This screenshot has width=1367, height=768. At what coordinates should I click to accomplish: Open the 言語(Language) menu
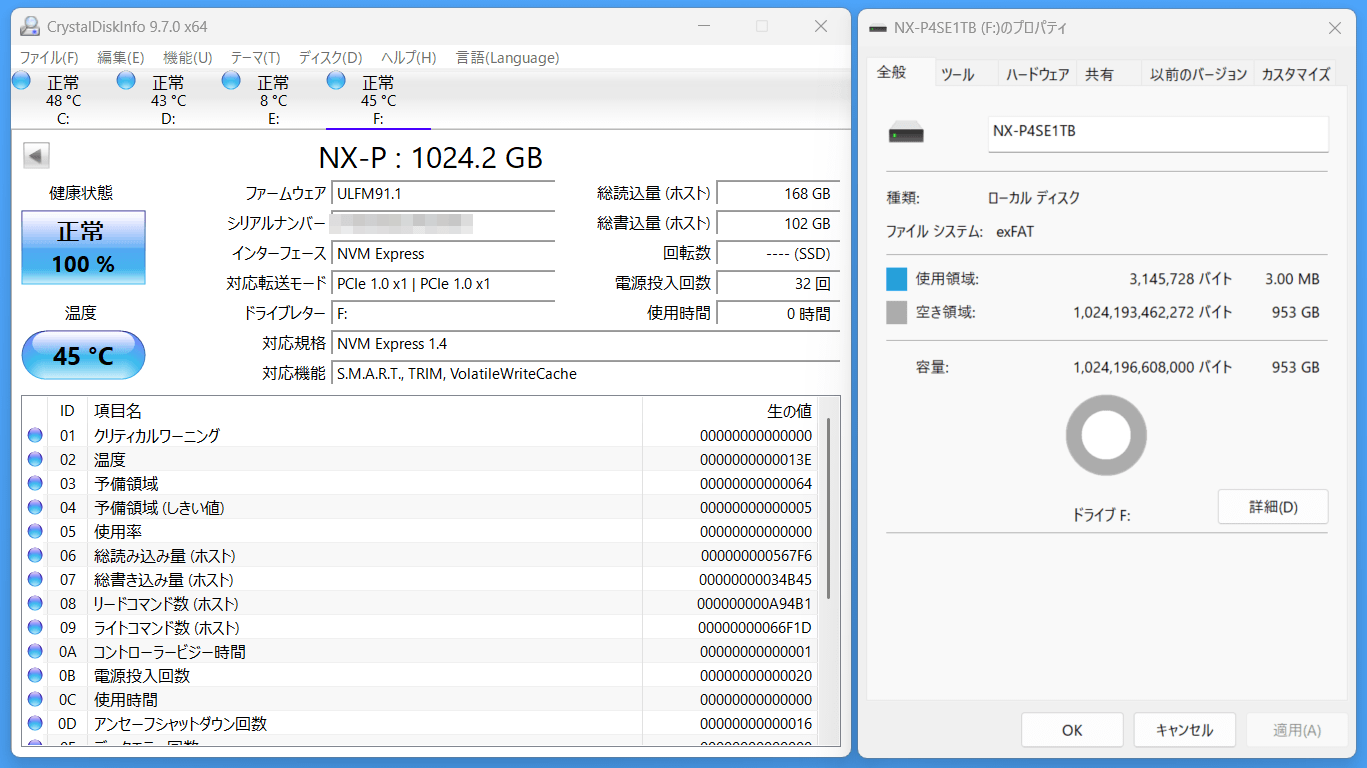507,58
